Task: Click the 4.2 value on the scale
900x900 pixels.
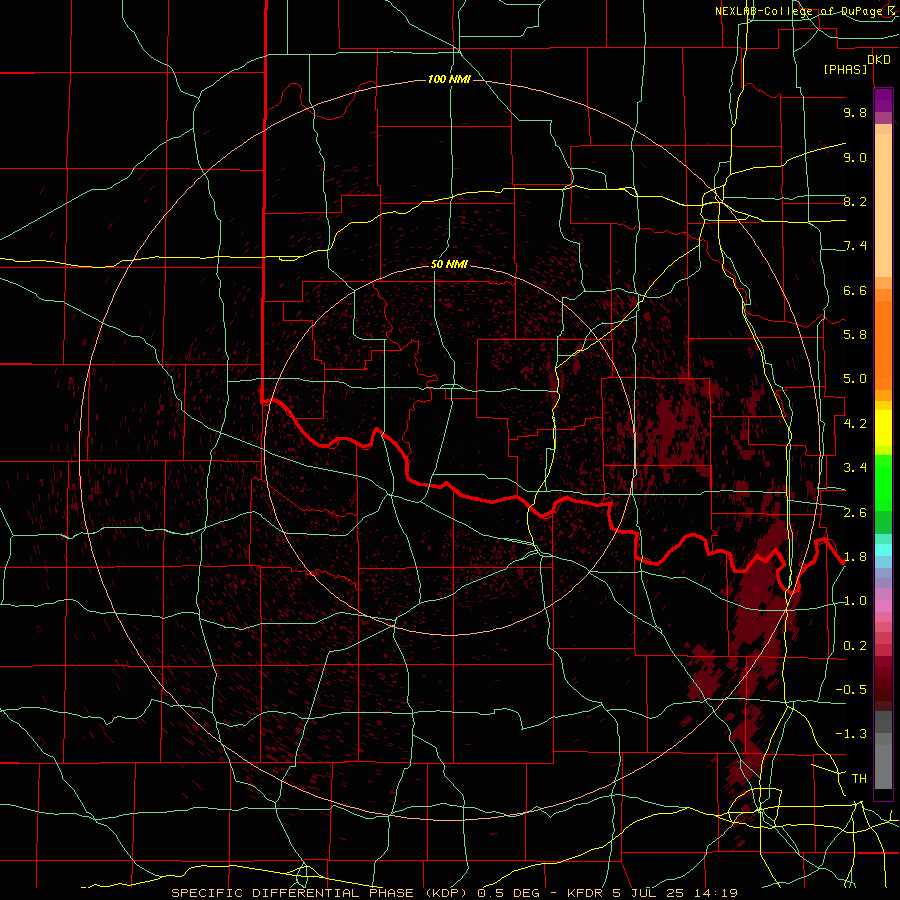Action: (x=855, y=424)
